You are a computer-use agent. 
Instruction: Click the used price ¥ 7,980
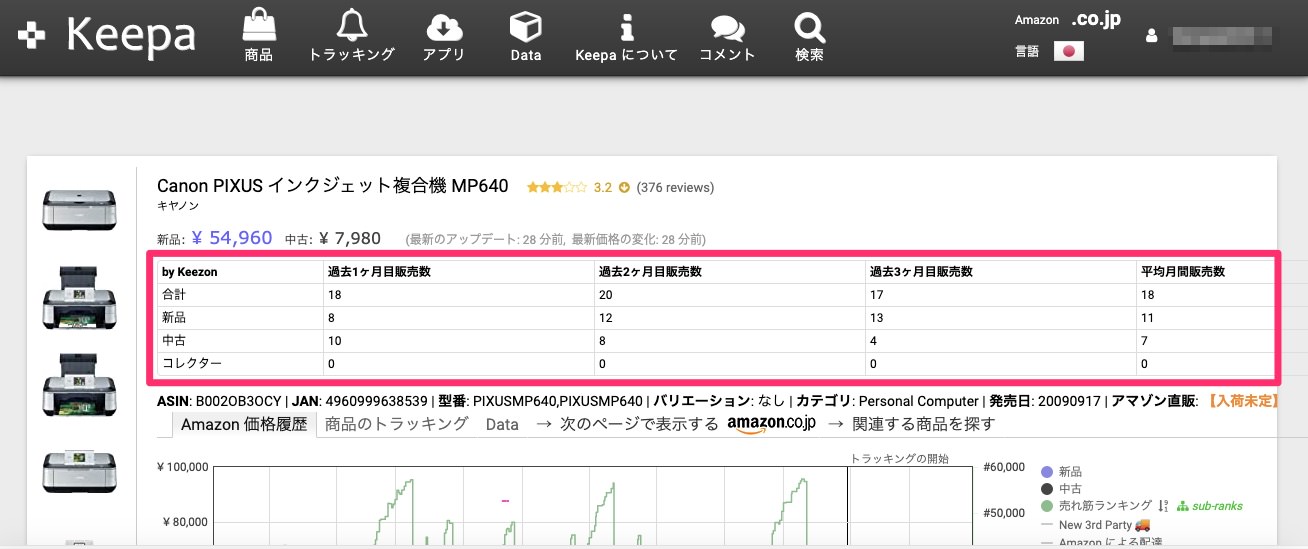coord(350,238)
